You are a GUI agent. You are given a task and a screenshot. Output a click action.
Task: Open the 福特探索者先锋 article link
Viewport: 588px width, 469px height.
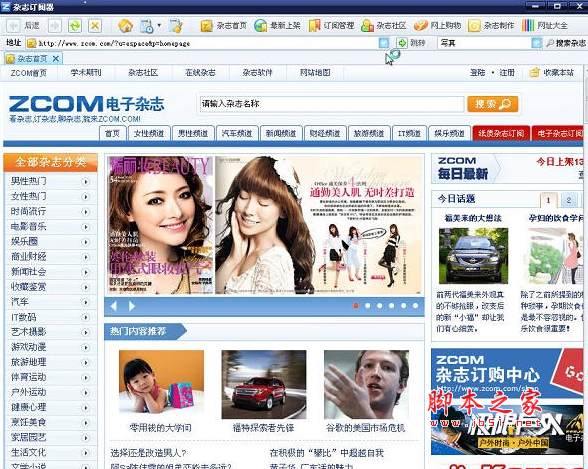(263, 428)
